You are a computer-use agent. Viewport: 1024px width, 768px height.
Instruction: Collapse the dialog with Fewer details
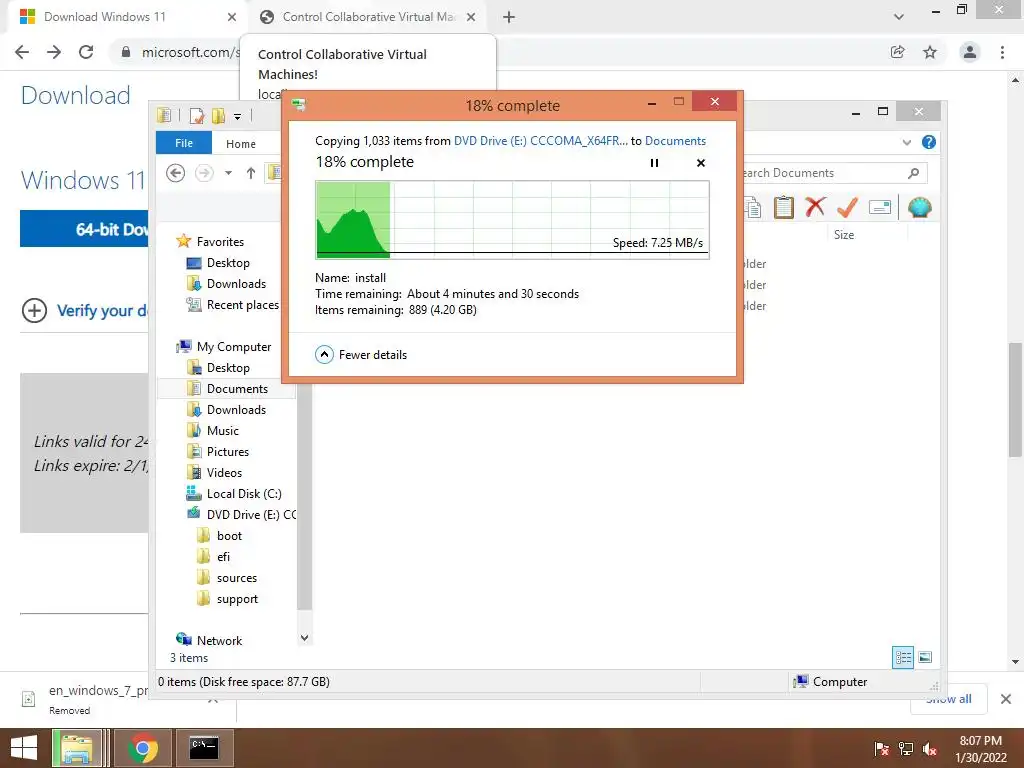[361, 355]
